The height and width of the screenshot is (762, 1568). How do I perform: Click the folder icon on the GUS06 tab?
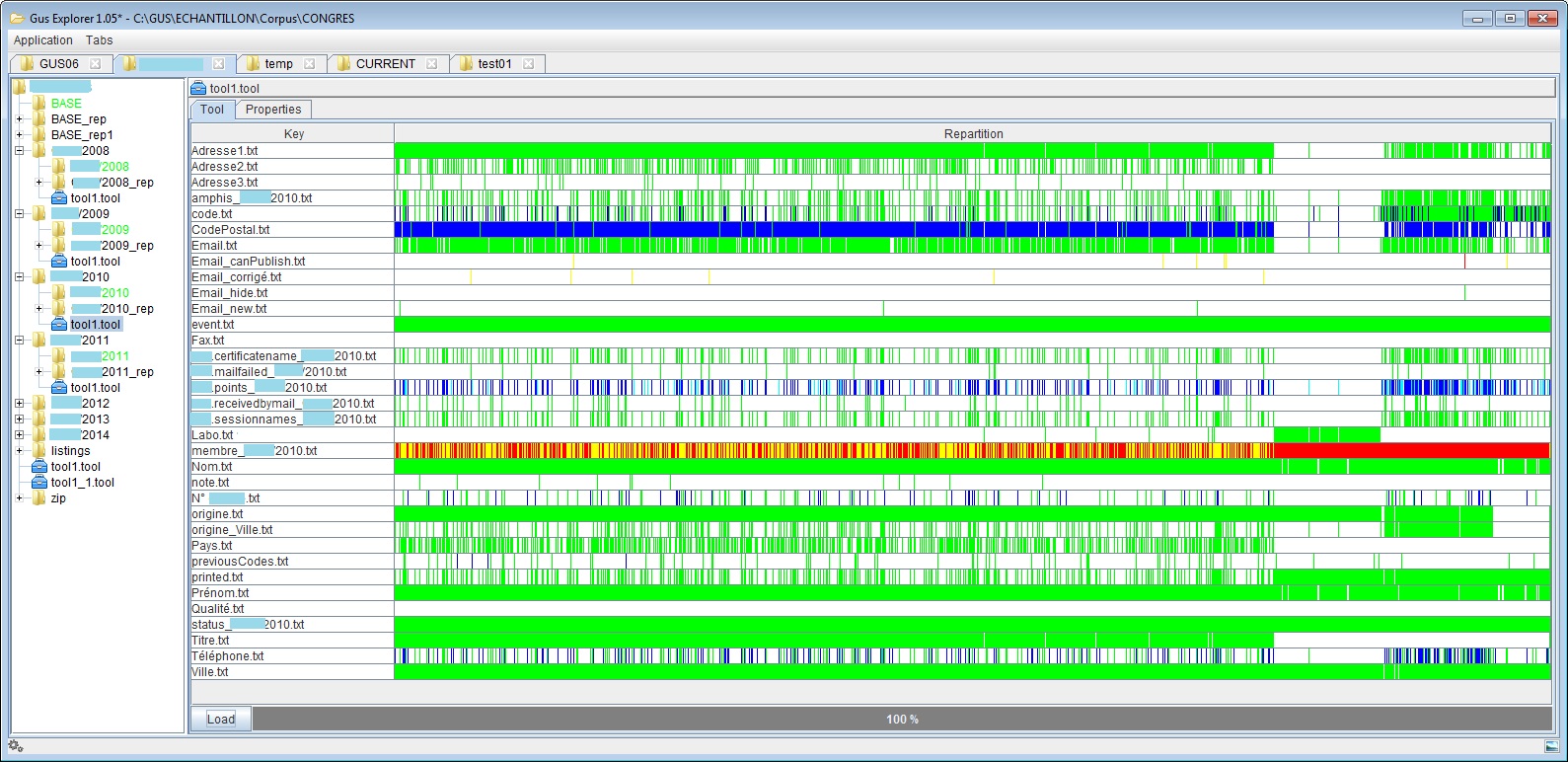tap(26, 64)
